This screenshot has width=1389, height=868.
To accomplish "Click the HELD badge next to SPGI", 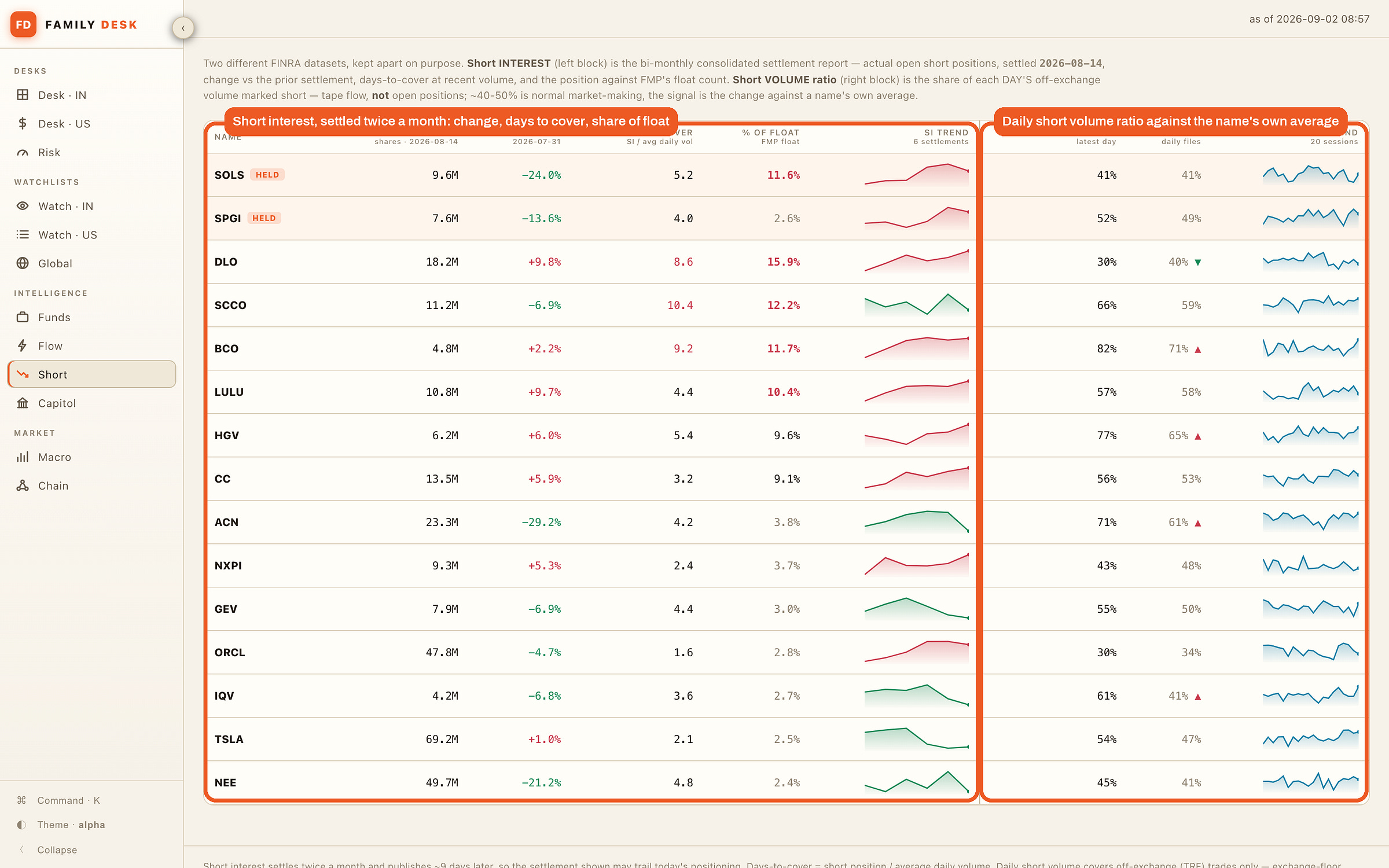I will (264, 218).
